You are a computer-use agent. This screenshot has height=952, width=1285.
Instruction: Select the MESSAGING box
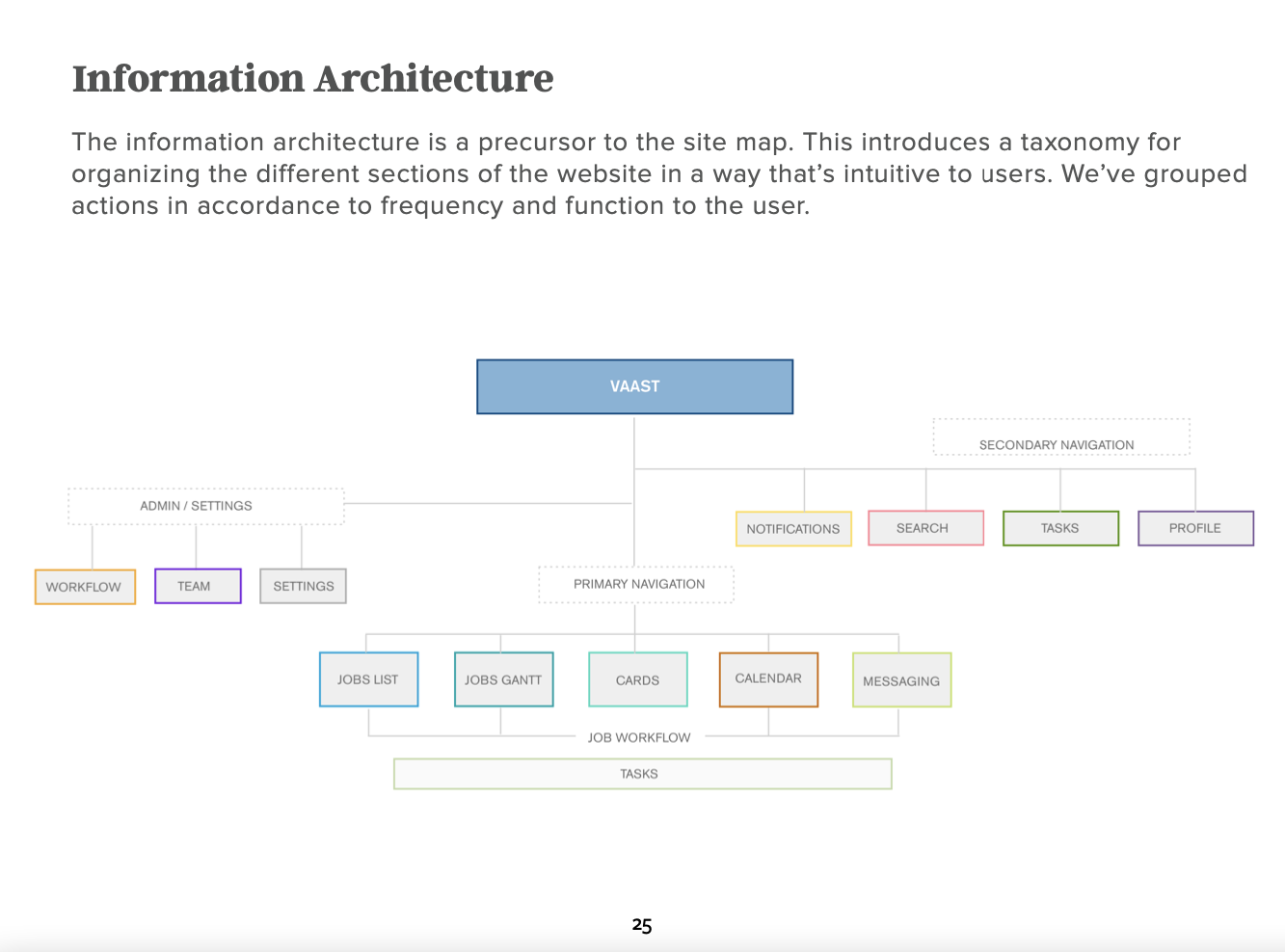901,679
